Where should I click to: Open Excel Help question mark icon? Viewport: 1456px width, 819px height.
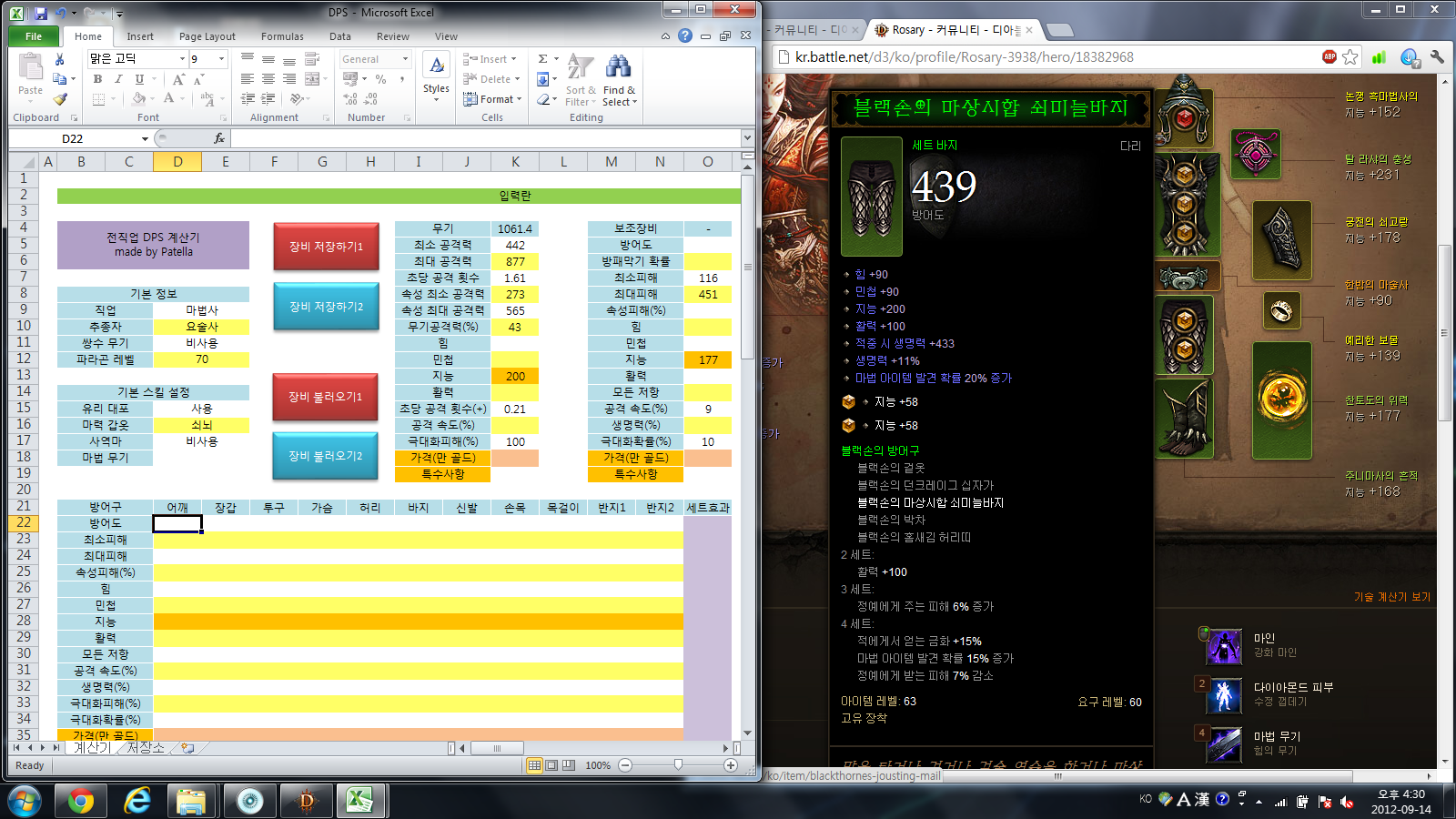coord(685,35)
